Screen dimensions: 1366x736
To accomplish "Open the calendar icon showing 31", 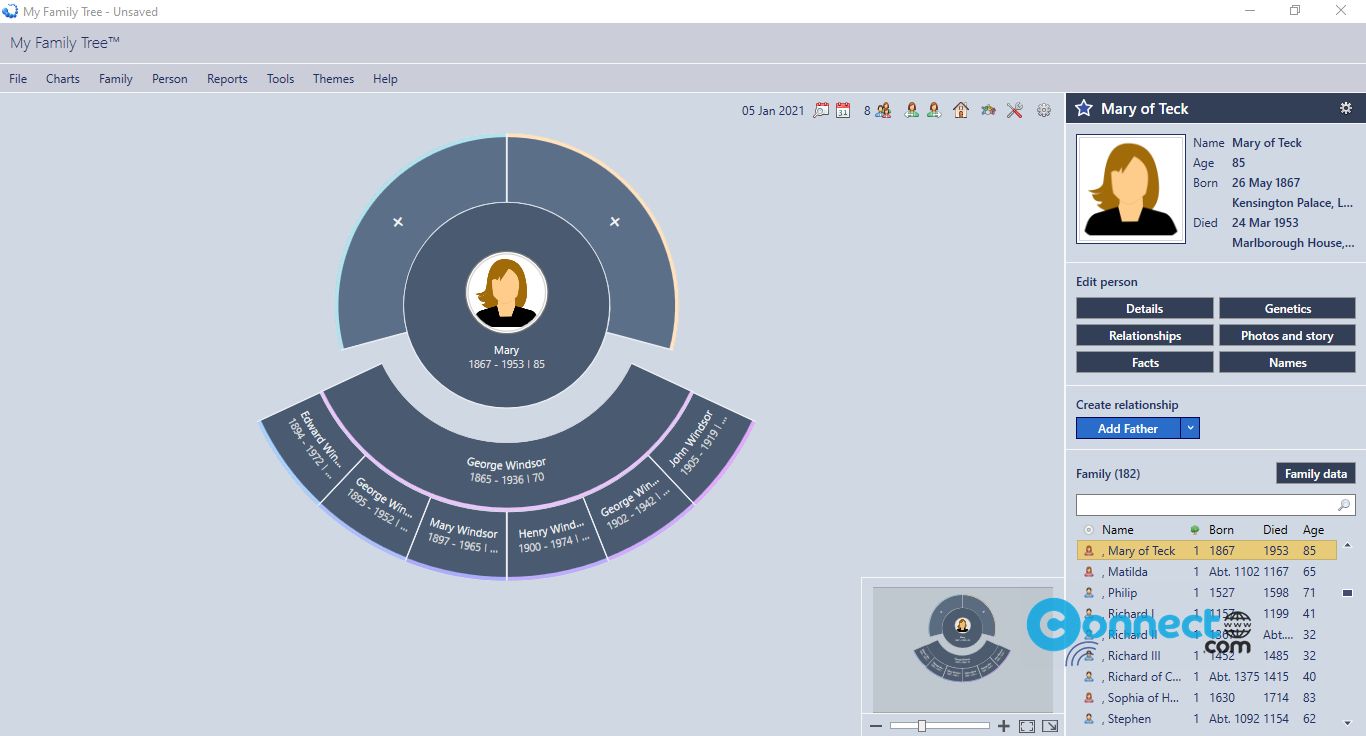I will 843,110.
